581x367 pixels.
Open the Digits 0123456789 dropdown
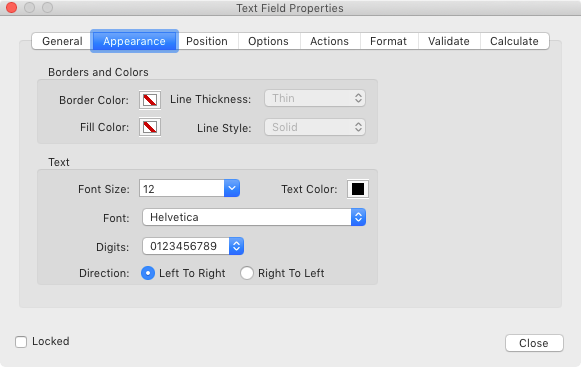(193, 246)
